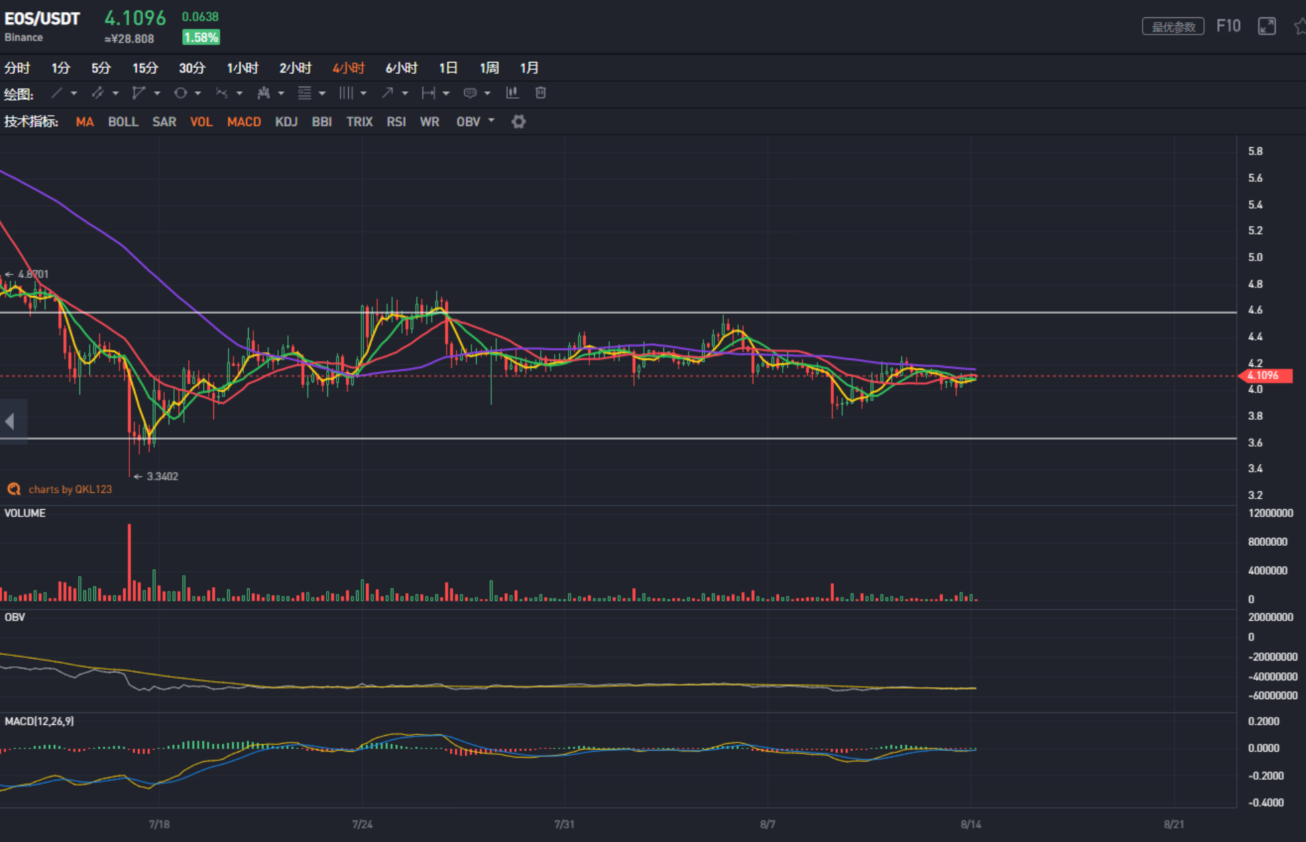This screenshot has height=842, width=1306.
Task: Click the fullscreen expand chart icon
Action: click(1267, 27)
